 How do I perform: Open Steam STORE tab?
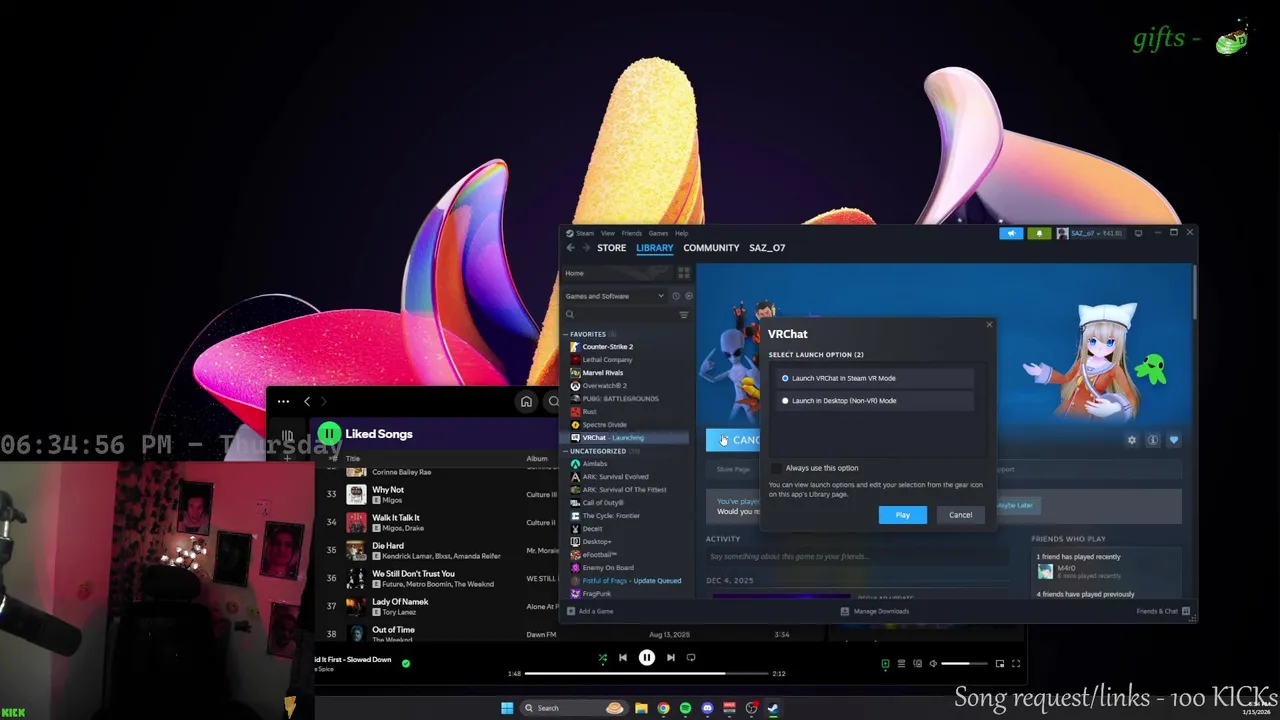coord(611,248)
